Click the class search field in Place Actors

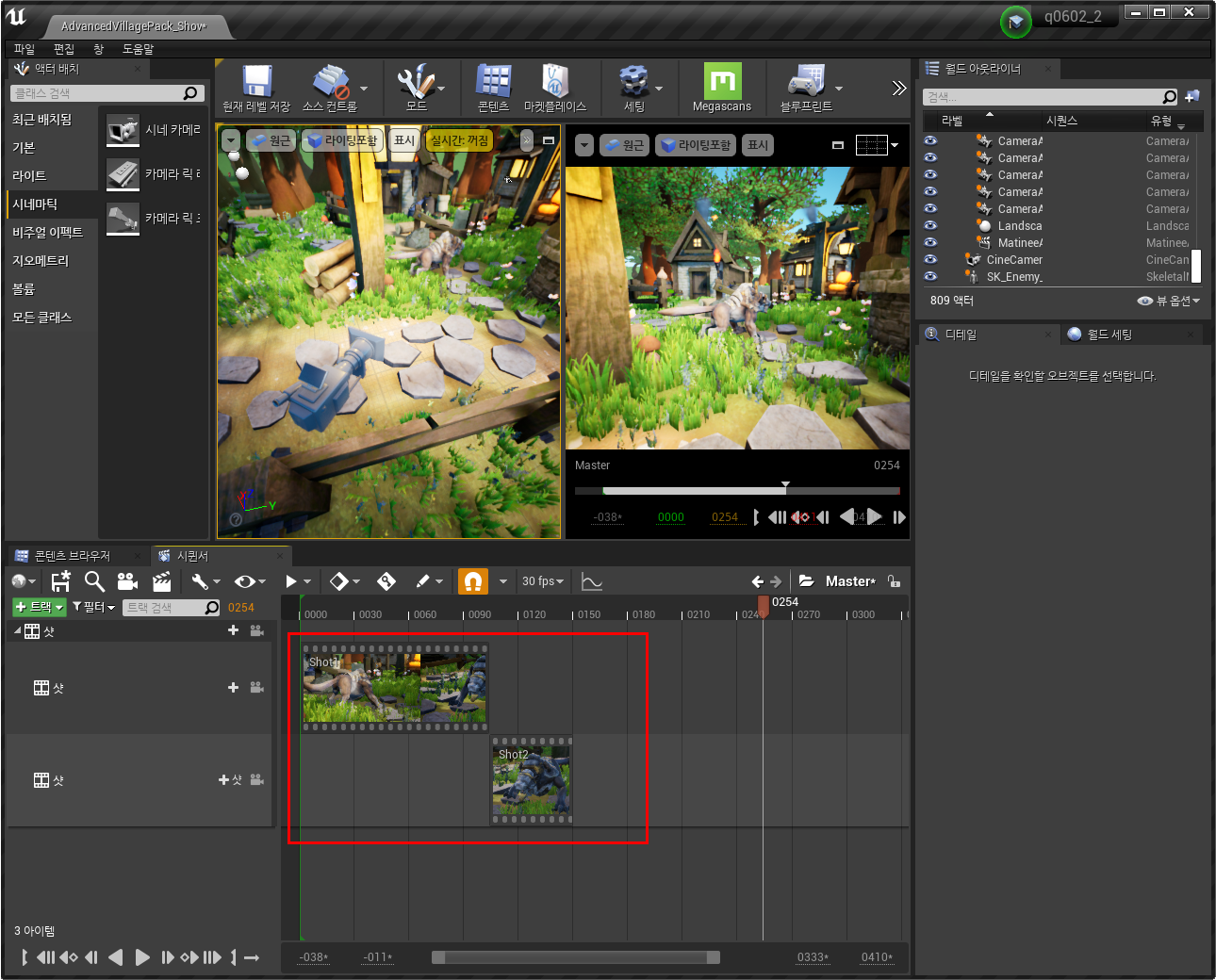pos(107,93)
